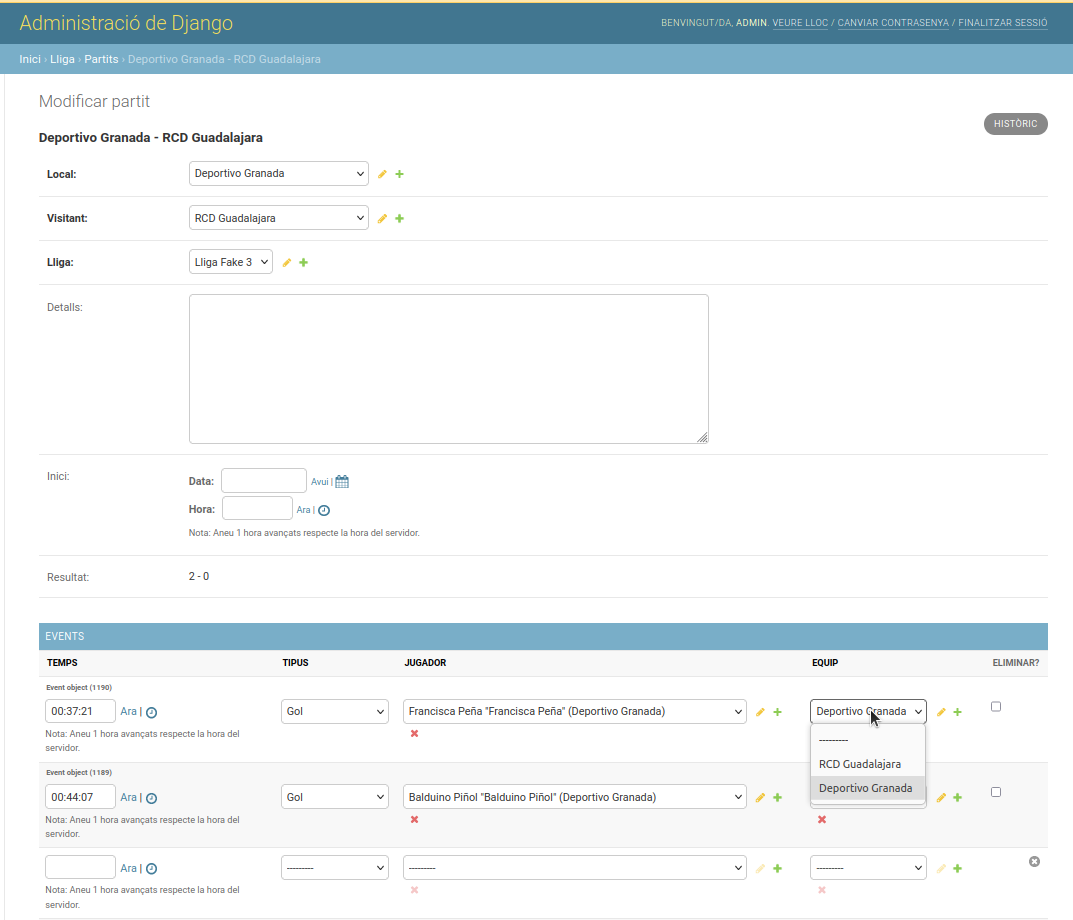Add a new Visitant team via plus icon

(x=399, y=217)
